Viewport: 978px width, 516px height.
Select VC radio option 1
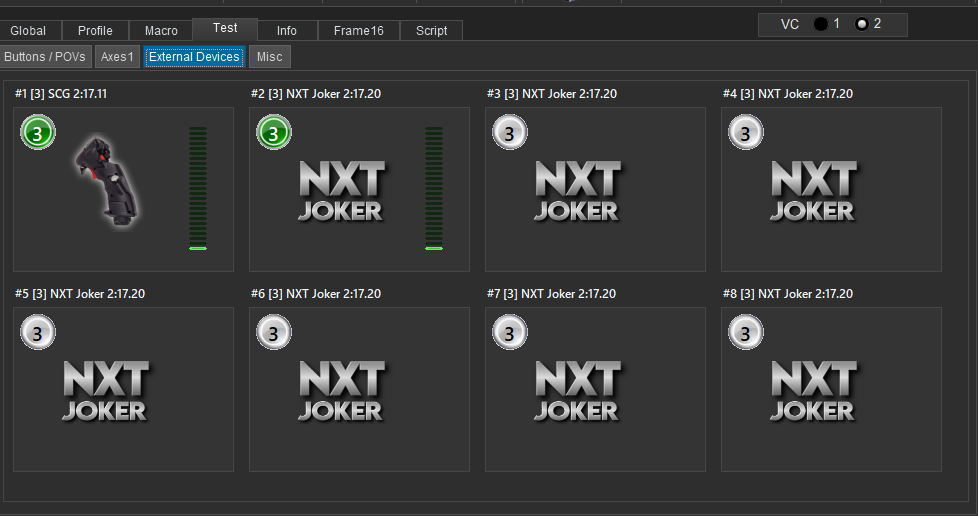[x=821, y=24]
